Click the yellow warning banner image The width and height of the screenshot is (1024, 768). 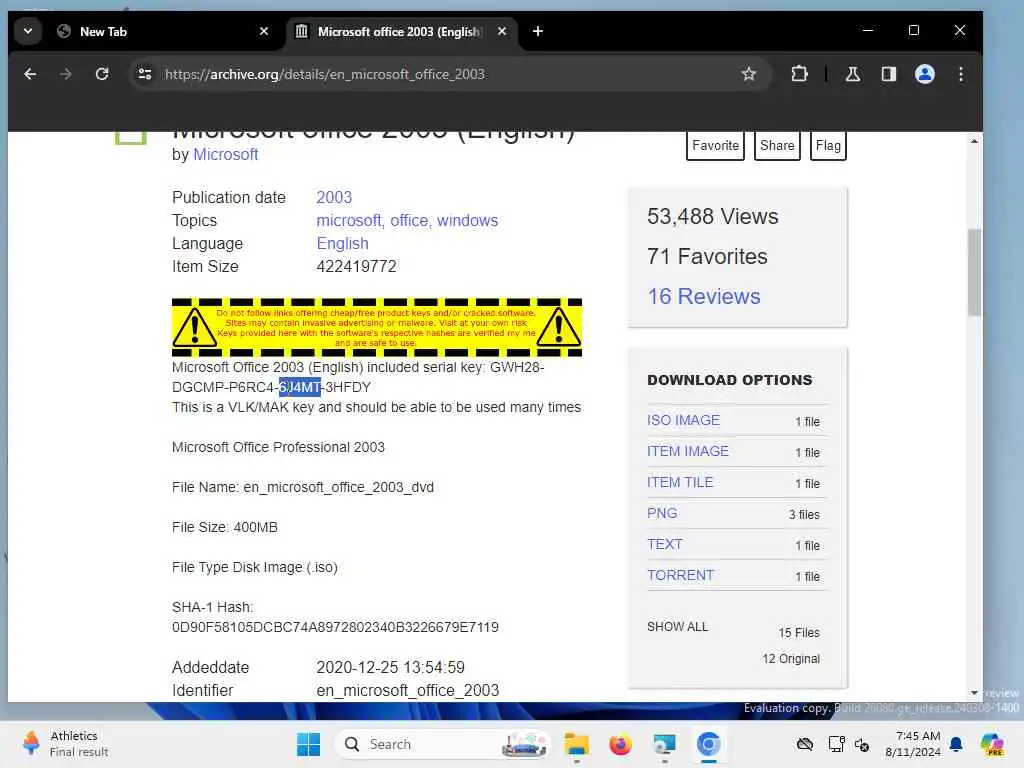[377, 327]
